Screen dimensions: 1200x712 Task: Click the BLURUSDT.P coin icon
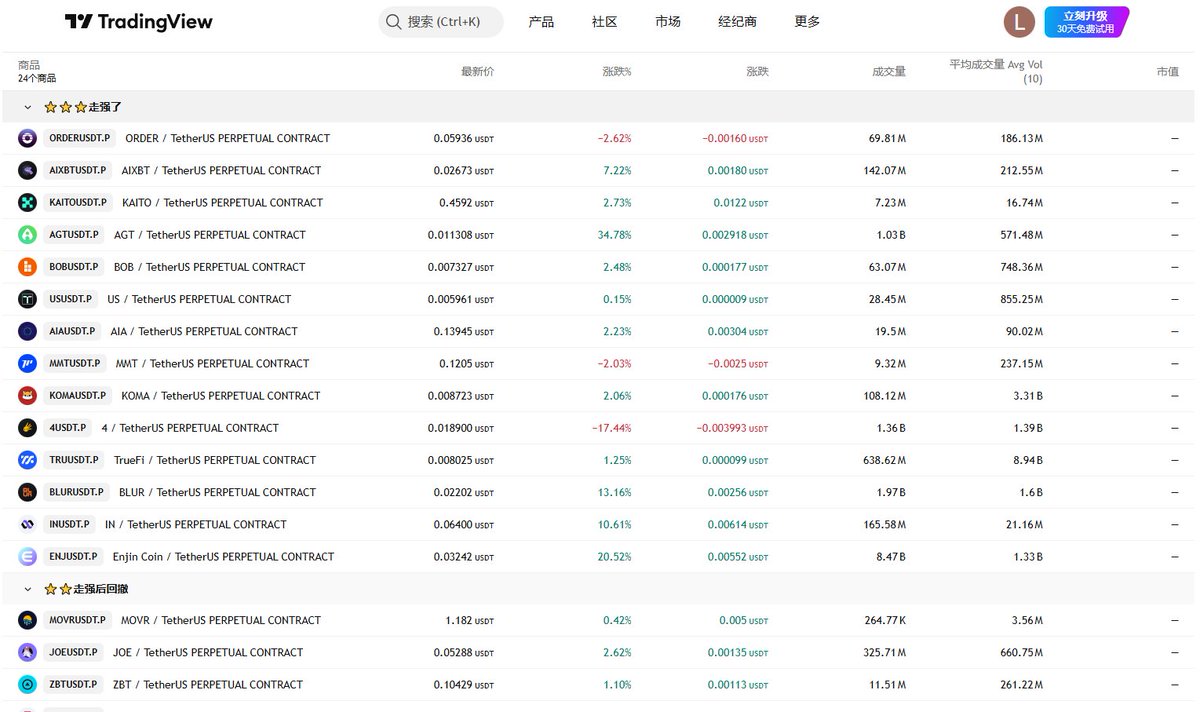[28, 492]
